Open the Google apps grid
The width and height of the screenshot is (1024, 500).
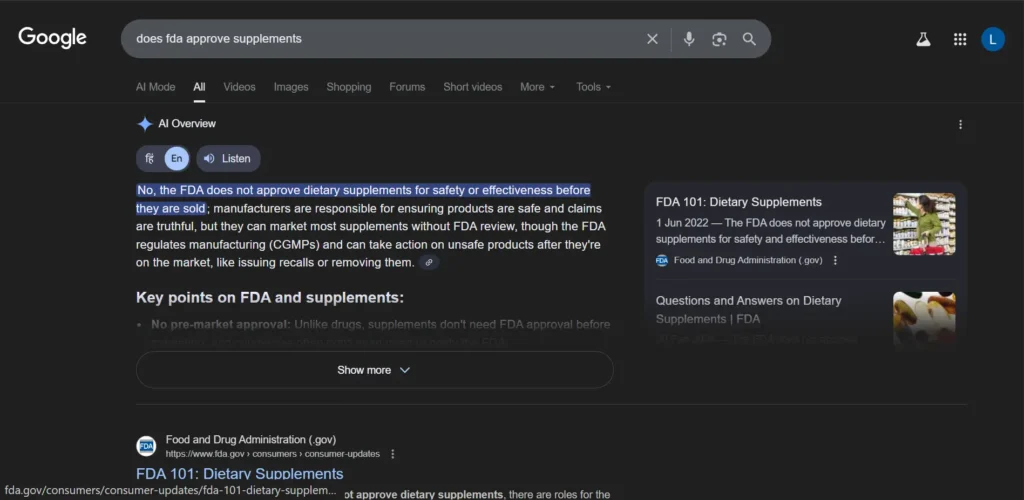click(960, 39)
